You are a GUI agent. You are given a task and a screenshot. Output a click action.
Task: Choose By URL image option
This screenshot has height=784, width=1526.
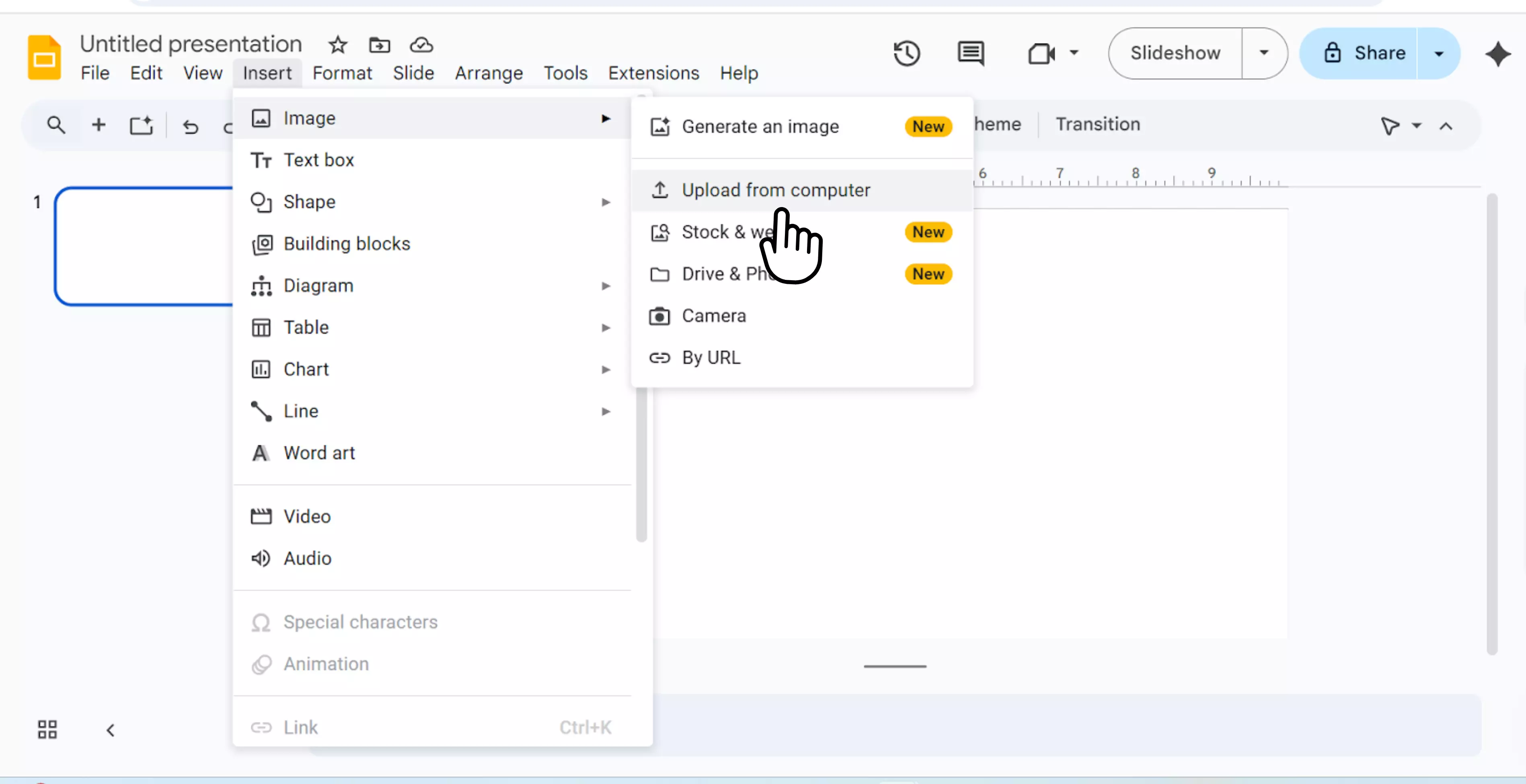click(x=711, y=358)
